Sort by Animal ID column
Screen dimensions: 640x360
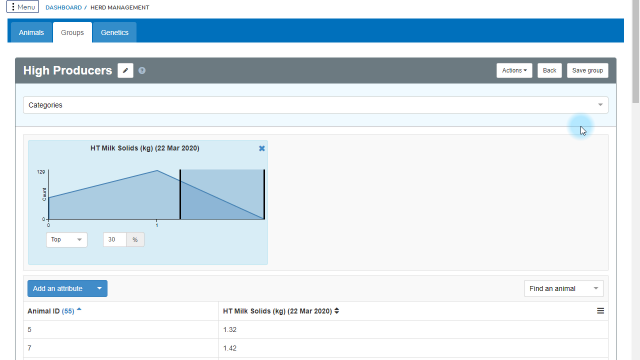[x=54, y=311]
